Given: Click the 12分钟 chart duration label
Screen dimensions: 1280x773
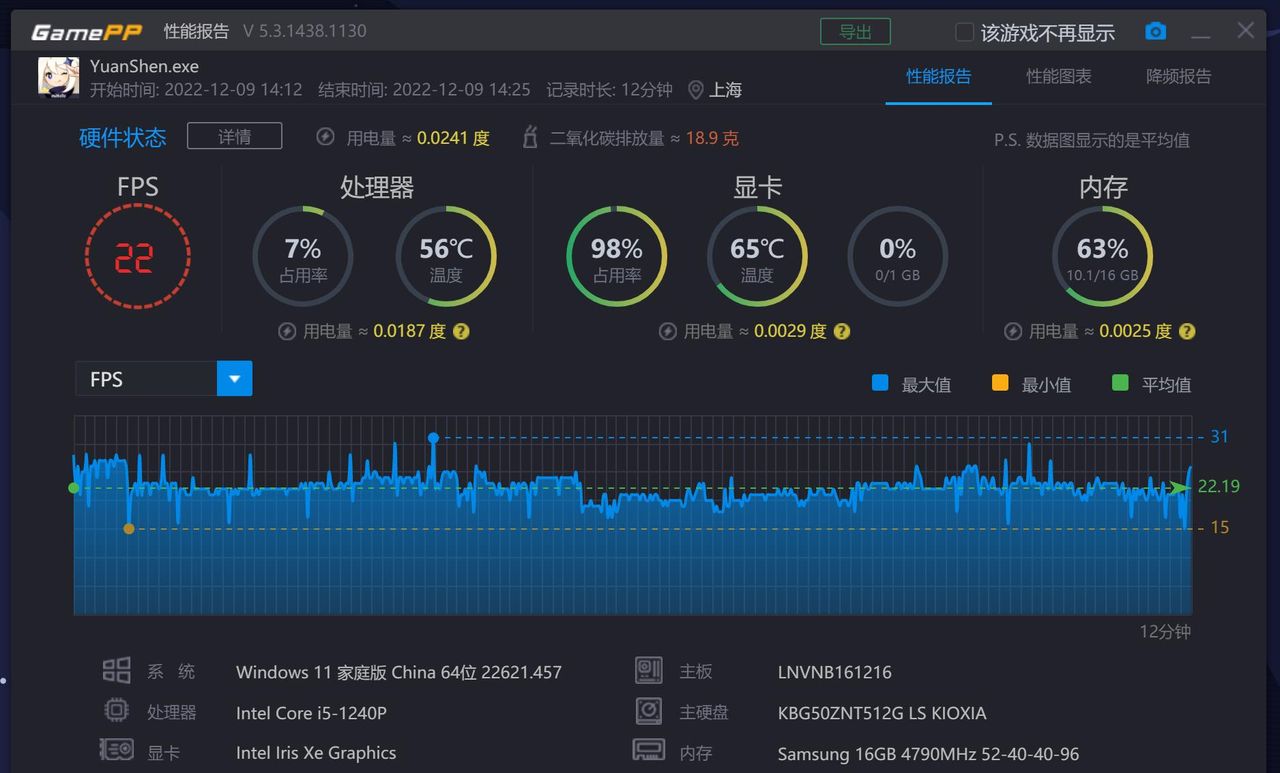Looking at the screenshot, I should coord(1166,631).
